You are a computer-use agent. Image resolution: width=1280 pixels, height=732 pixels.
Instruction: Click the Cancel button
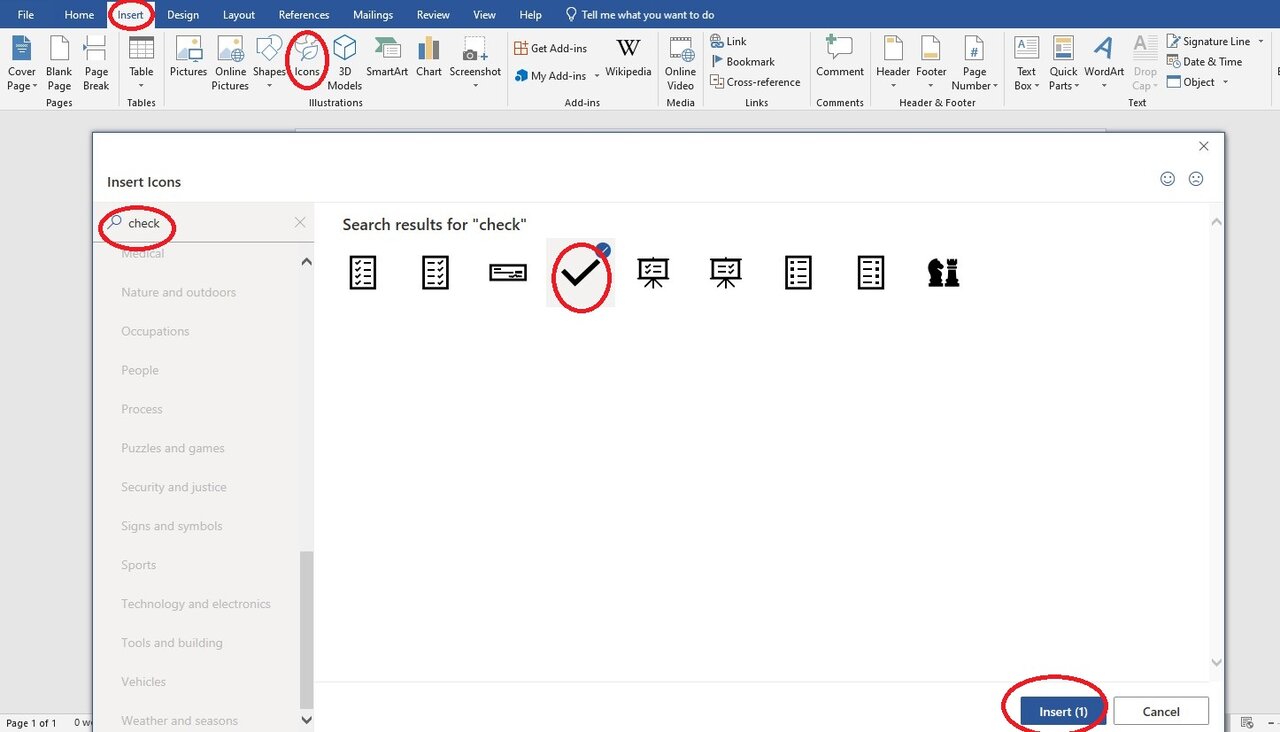[1160, 712]
